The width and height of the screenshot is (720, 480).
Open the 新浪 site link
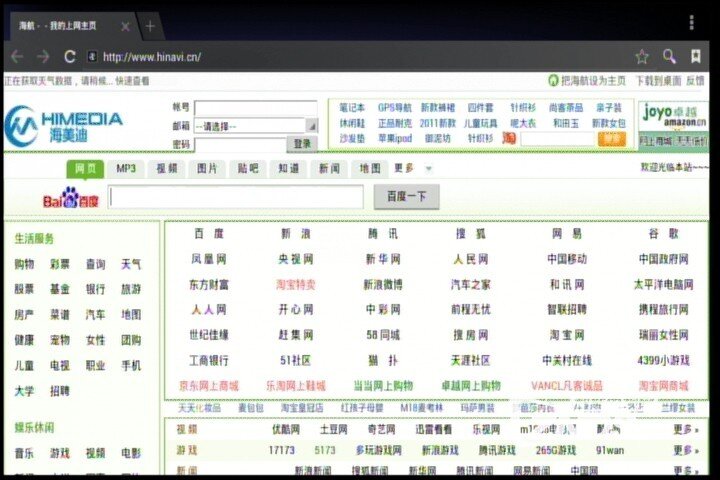296,234
